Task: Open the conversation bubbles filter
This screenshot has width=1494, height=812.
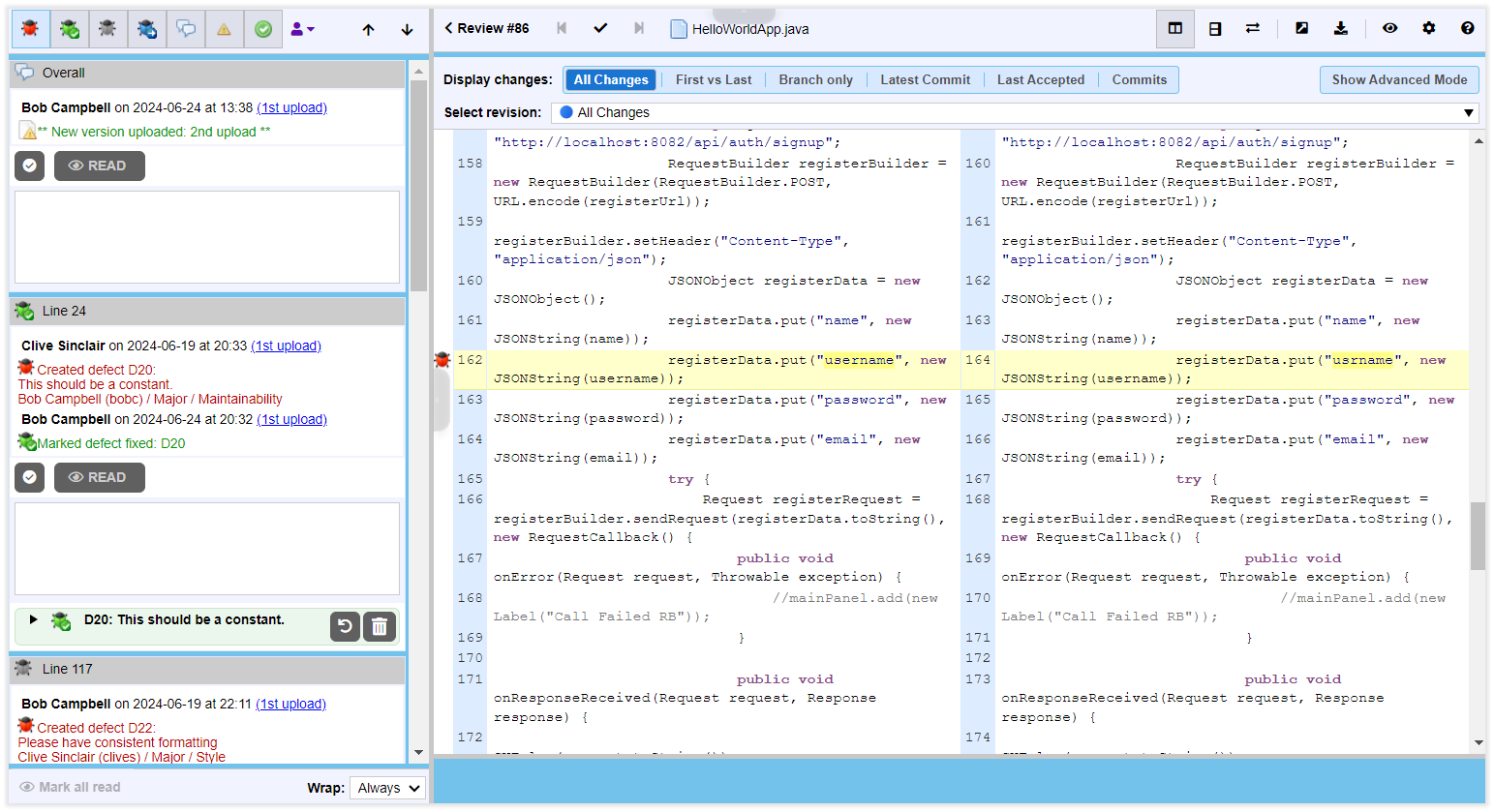Action: click(x=185, y=28)
